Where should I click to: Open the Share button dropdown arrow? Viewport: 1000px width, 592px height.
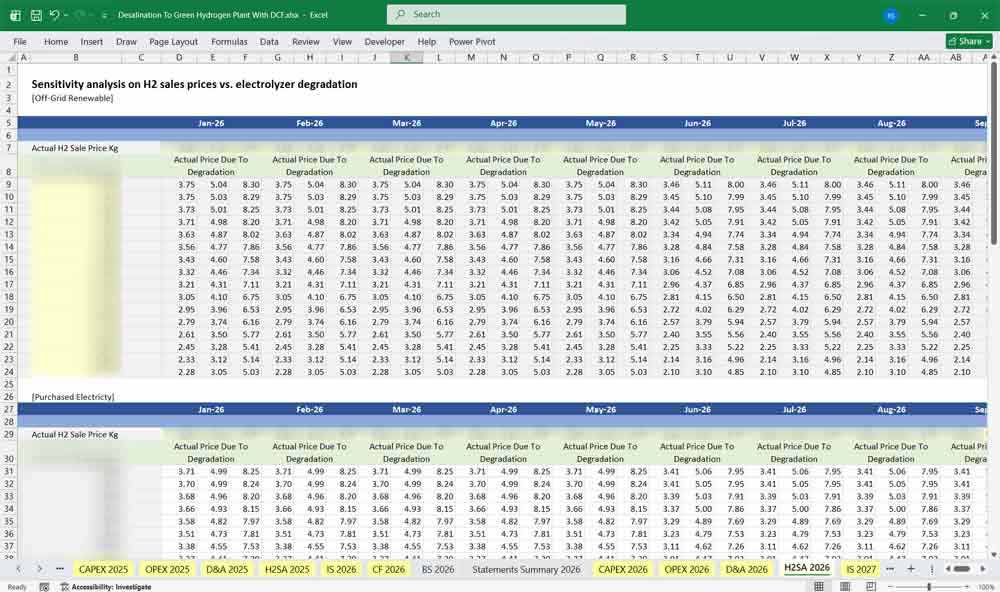pyautogui.click(x=990, y=41)
